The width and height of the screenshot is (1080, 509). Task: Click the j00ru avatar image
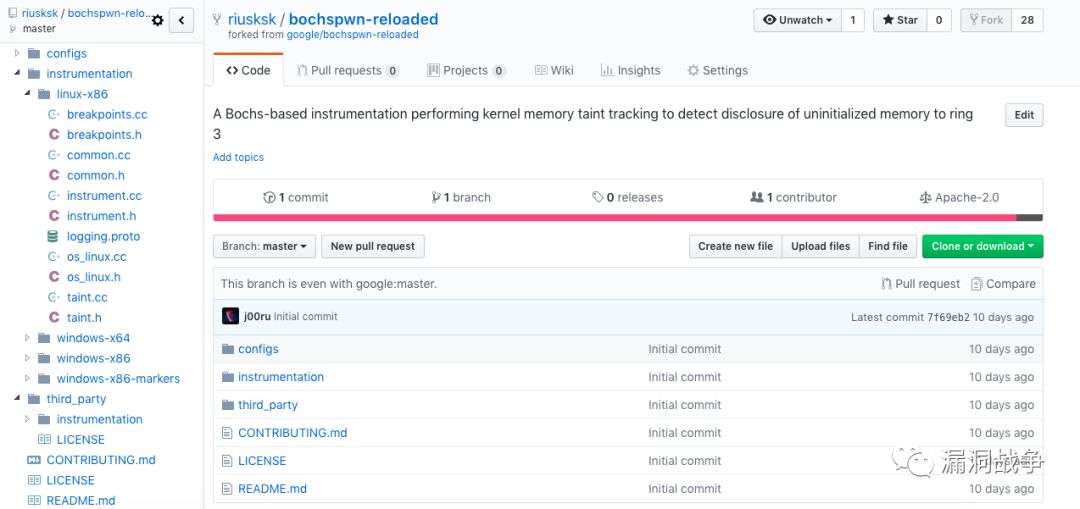pos(230,316)
